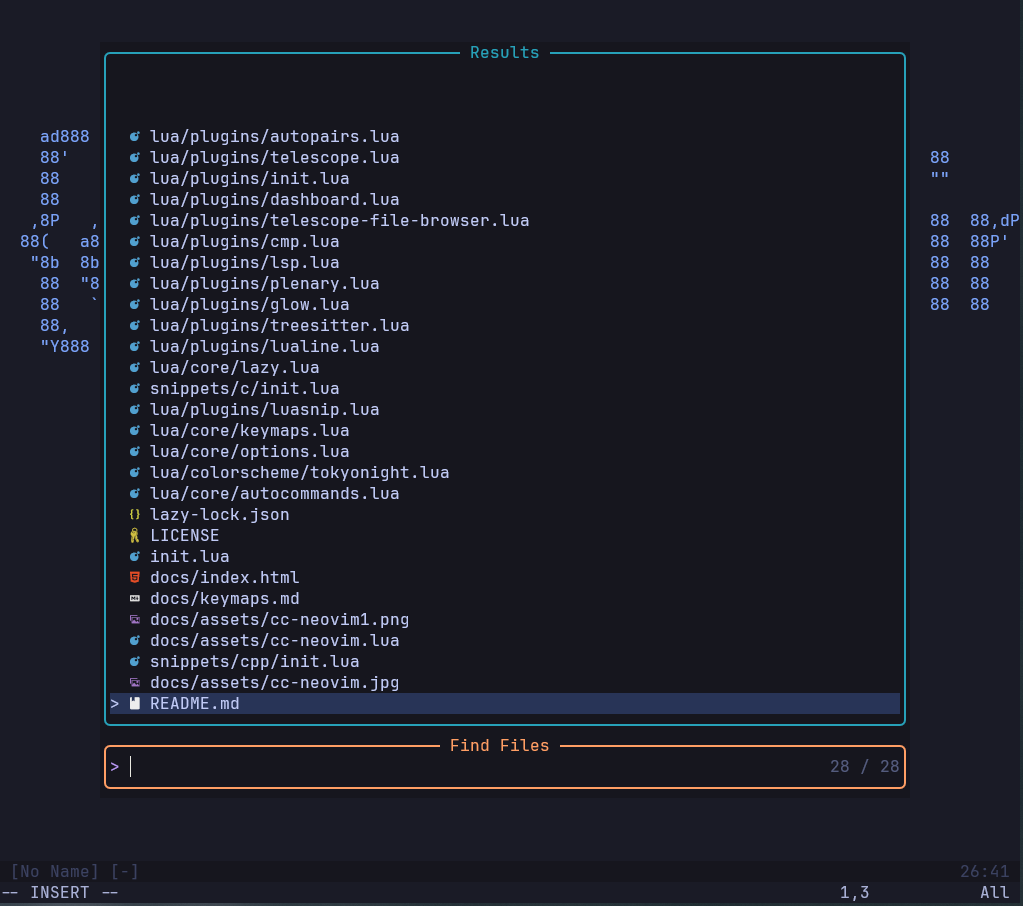Image resolution: width=1023 pixels, height=906 pixels.
Task: Click the JSON braces icon for lazy-lock.json
Action: 135,515
